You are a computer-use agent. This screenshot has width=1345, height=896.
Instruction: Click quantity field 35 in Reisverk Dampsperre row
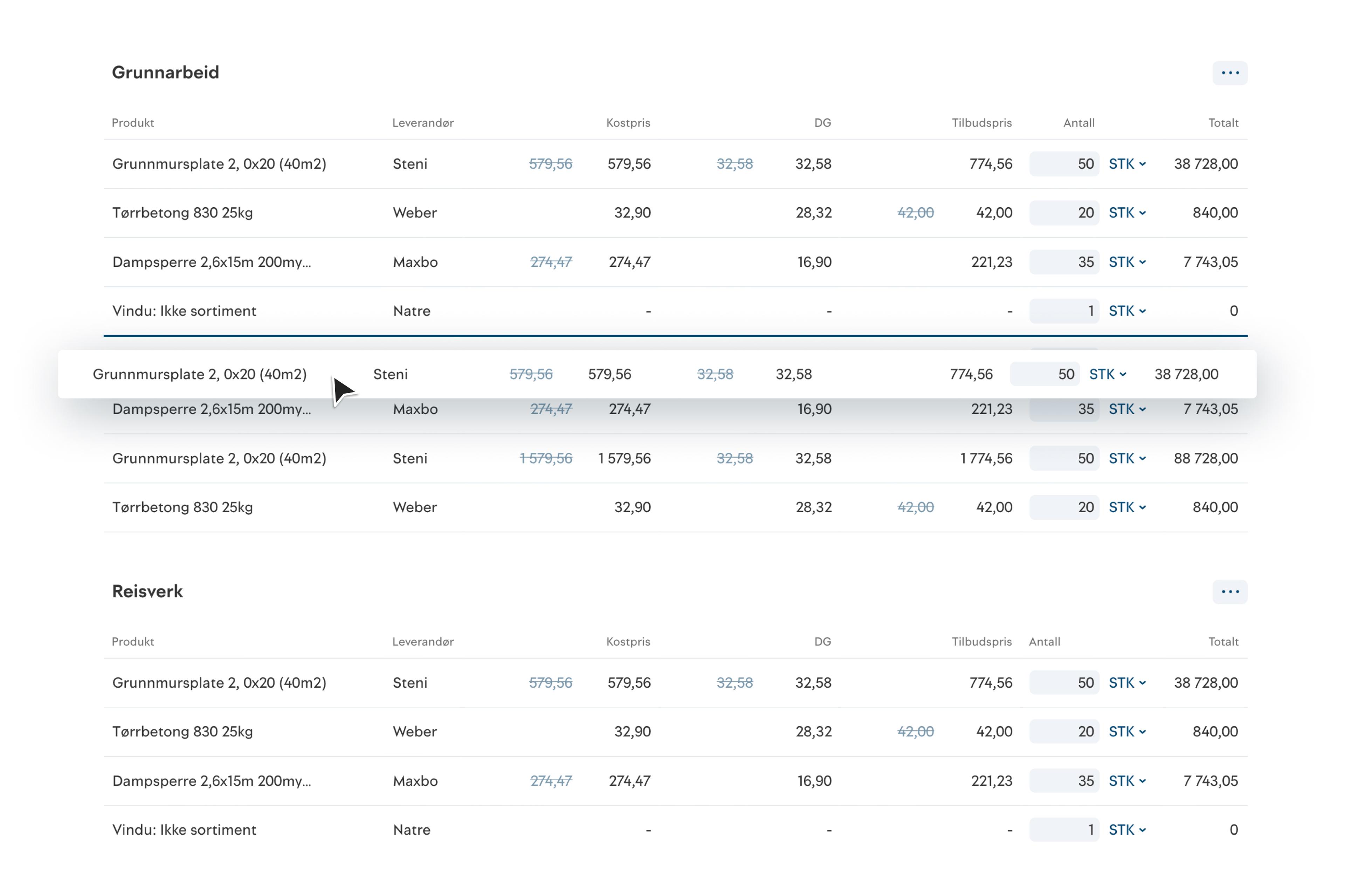pos(1064,780)
